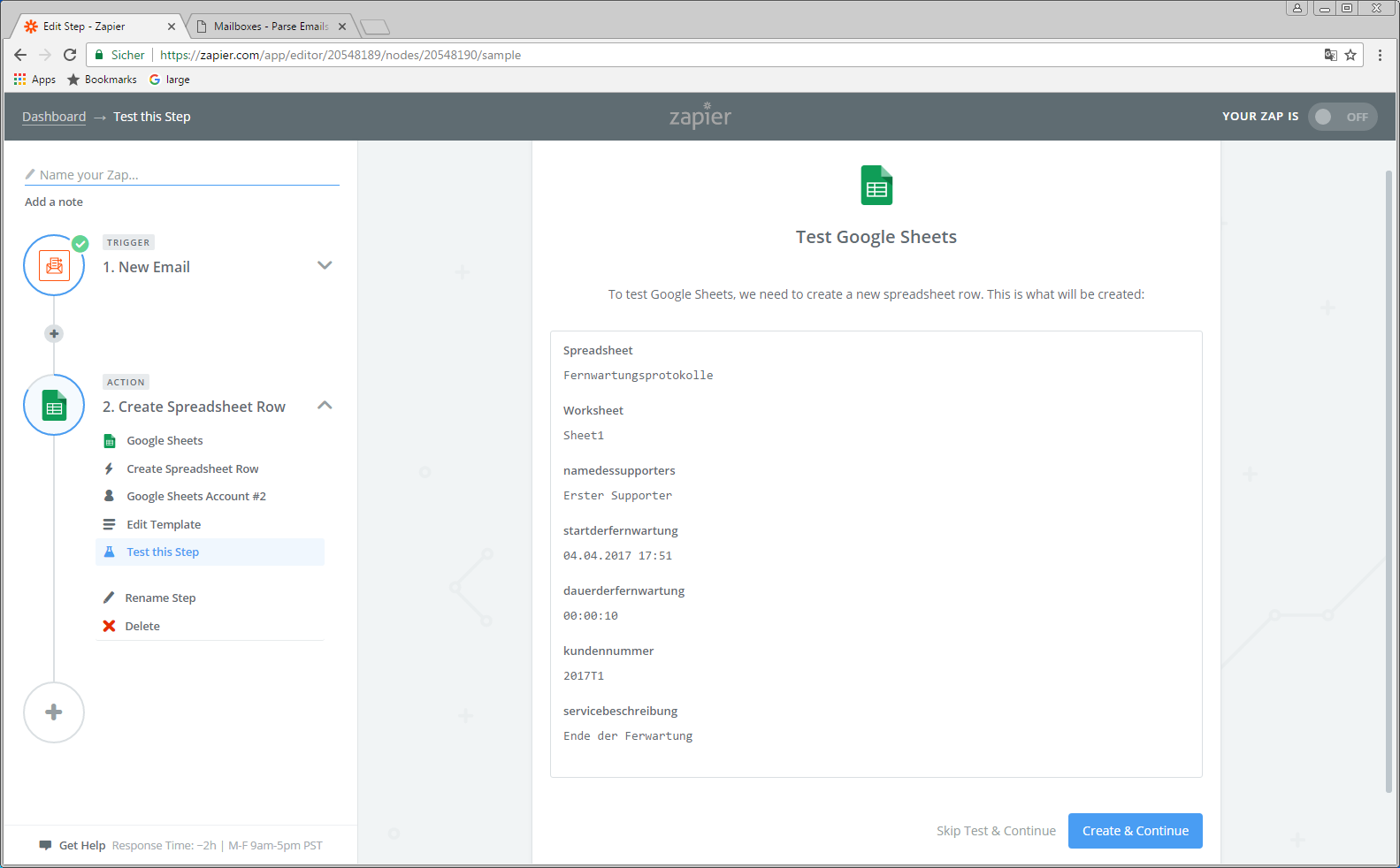The height and width of the screenshot is (868, 1400).
Task: Expand the New Email trigger step
Action: coord(325,265)
